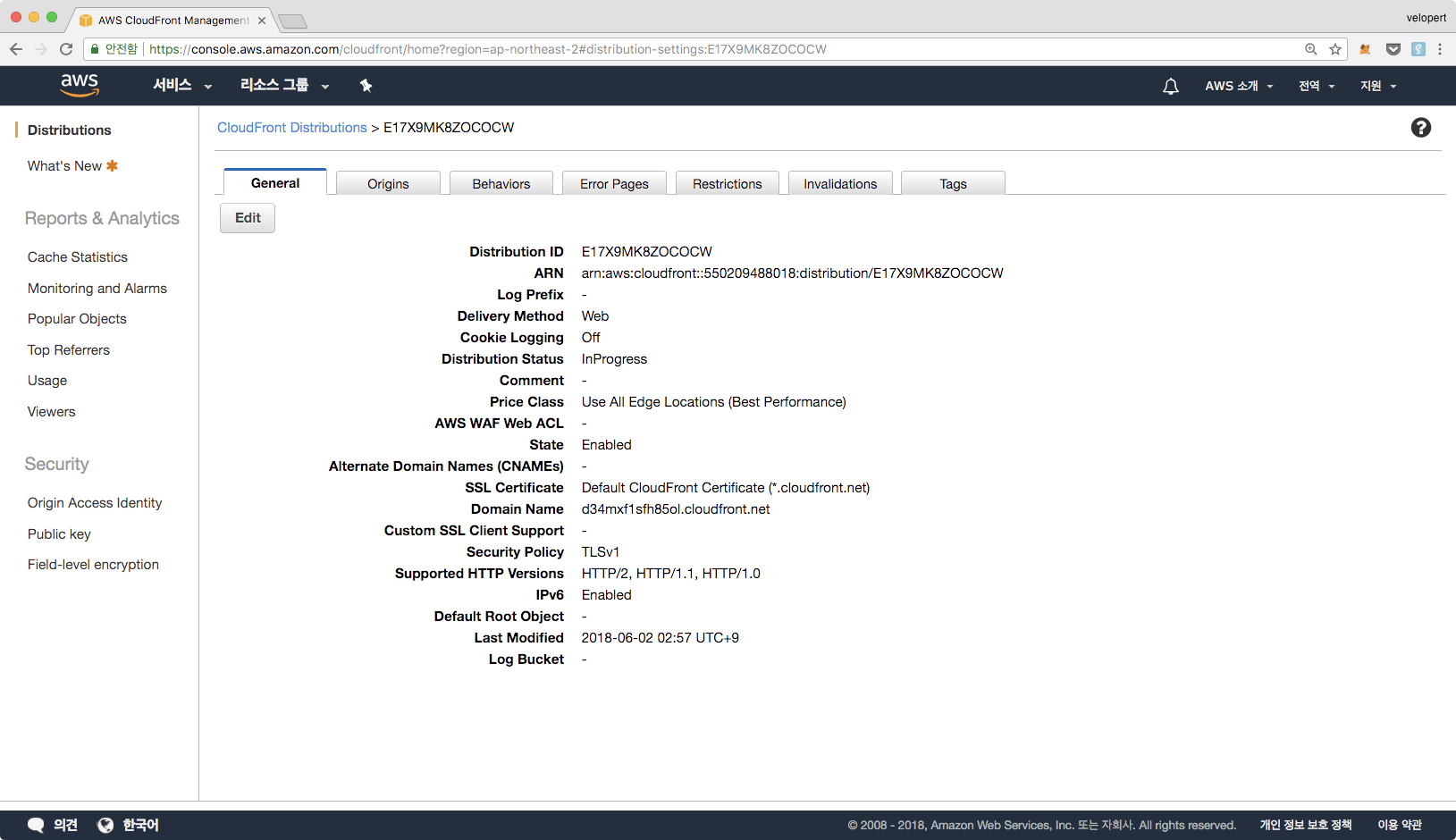1456x840 pixels.
Task: Click the SSL Certificate value text
Action: tap(726, 488)
